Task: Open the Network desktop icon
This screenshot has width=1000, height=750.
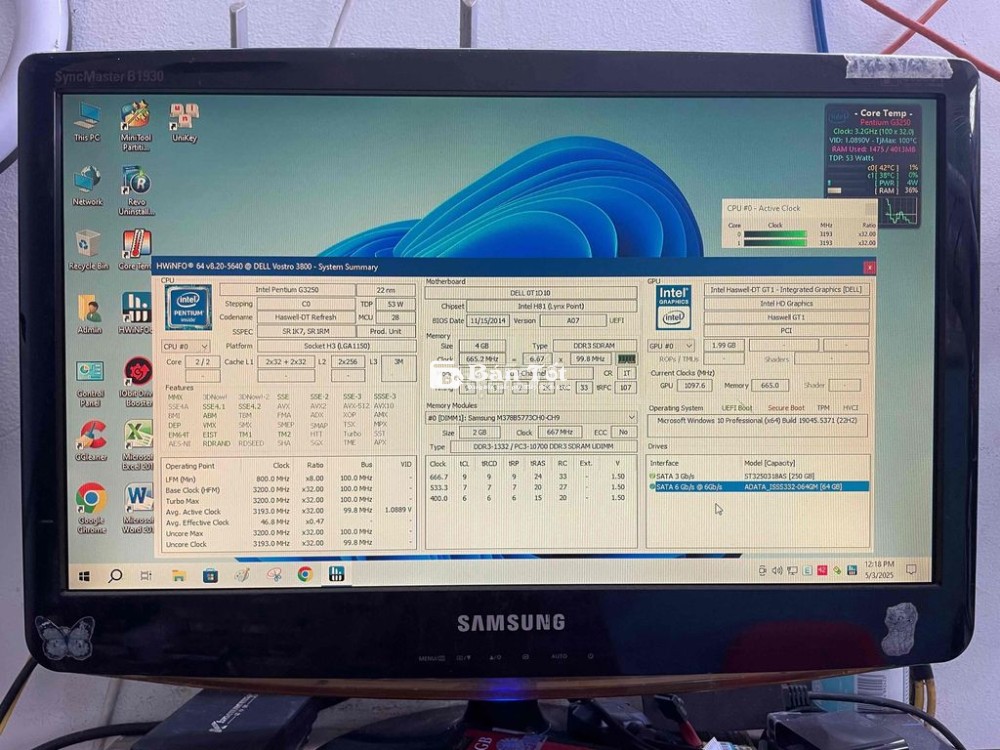Action: (x=87, y=186)
